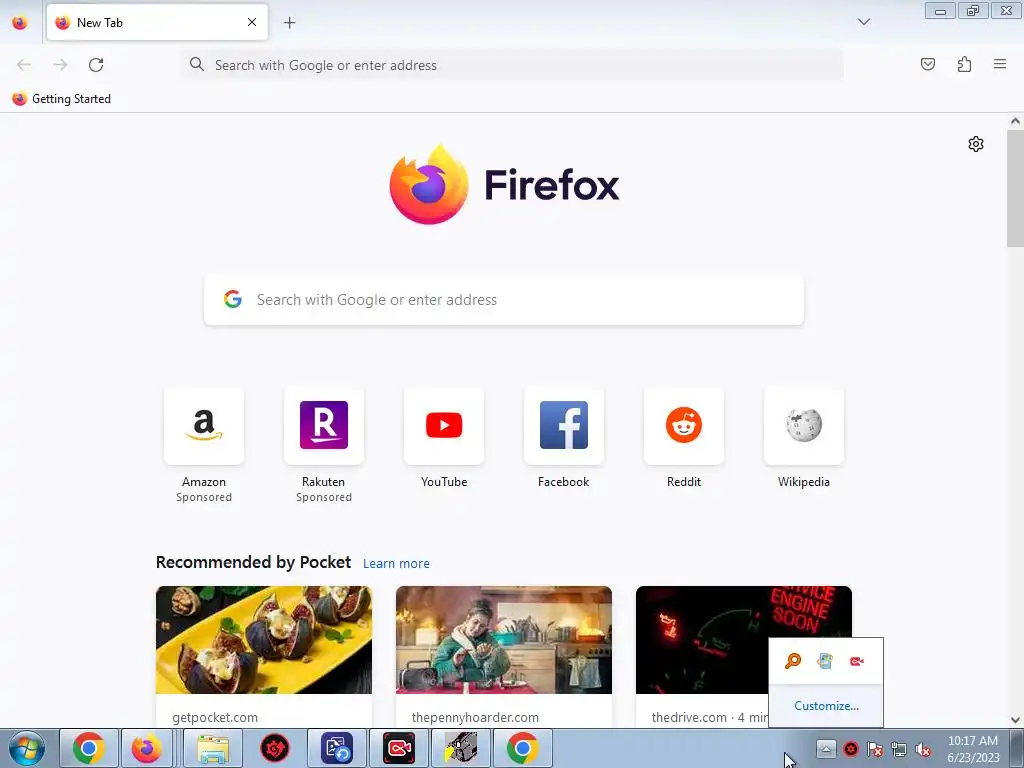Viewport: 1024px width, 768px height.
Task: Focus the page Google search box
Action: click(x=504, y=300)
